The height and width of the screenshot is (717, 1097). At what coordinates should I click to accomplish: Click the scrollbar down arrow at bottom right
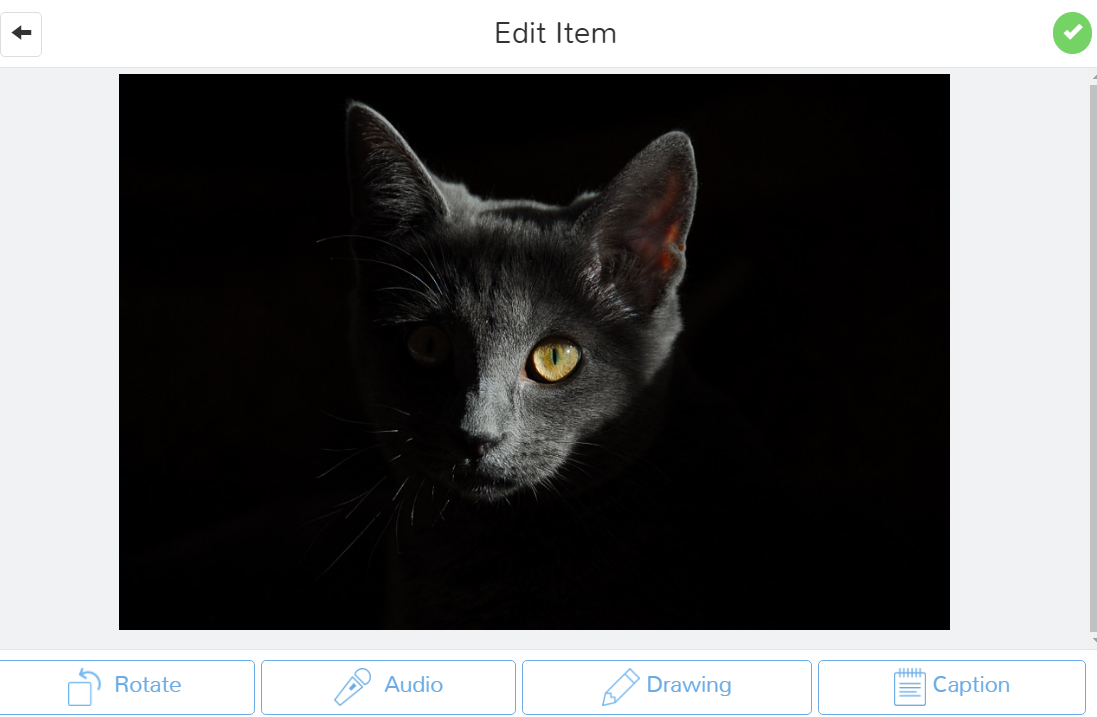[1094, 639]
